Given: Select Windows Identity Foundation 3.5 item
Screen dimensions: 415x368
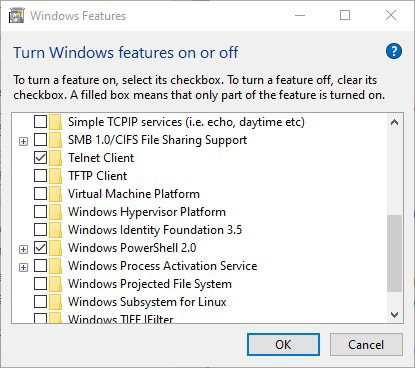Looking at the screenshot, I should pos(155,230).
